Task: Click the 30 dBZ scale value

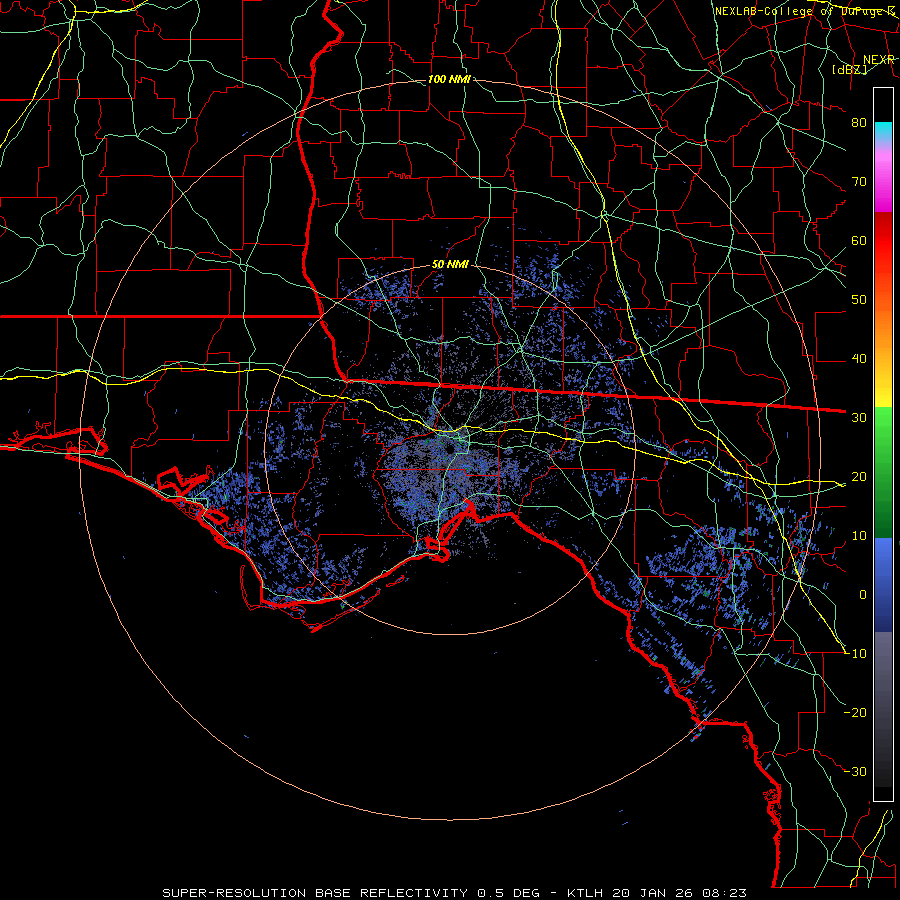Action: tap(859, 418)
